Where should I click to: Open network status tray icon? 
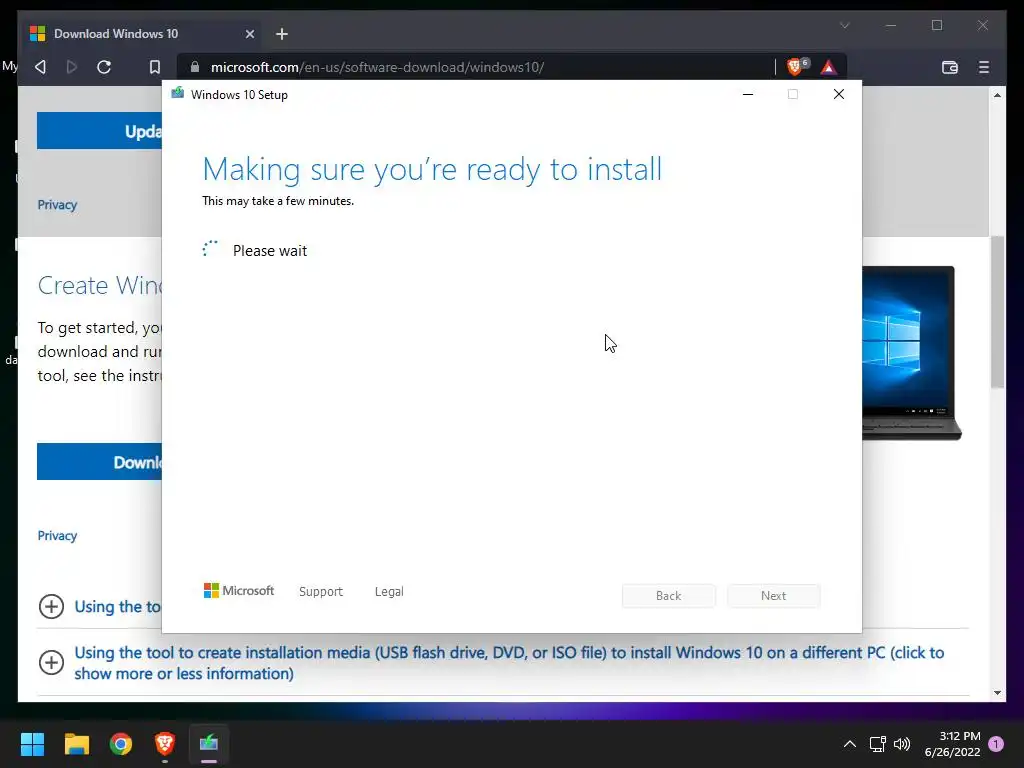tap(877, 744)
